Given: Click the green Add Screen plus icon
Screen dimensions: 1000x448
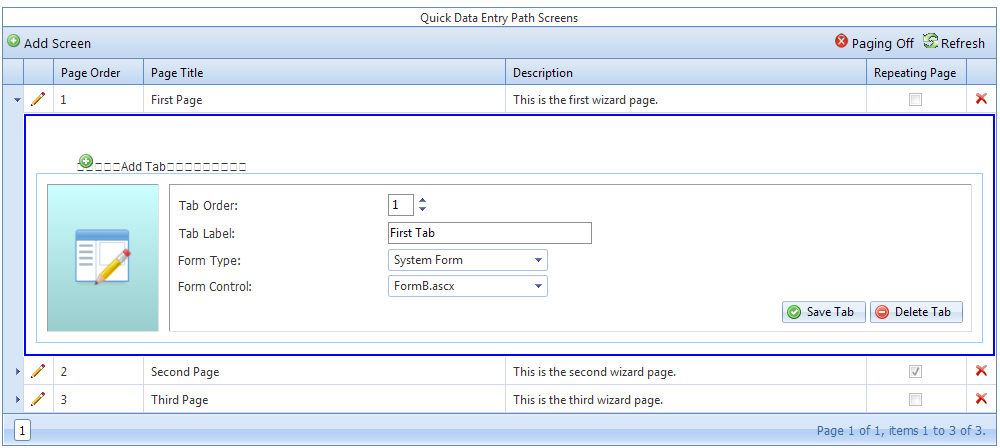Looking at the screenshot, I should tap(14, 42).
